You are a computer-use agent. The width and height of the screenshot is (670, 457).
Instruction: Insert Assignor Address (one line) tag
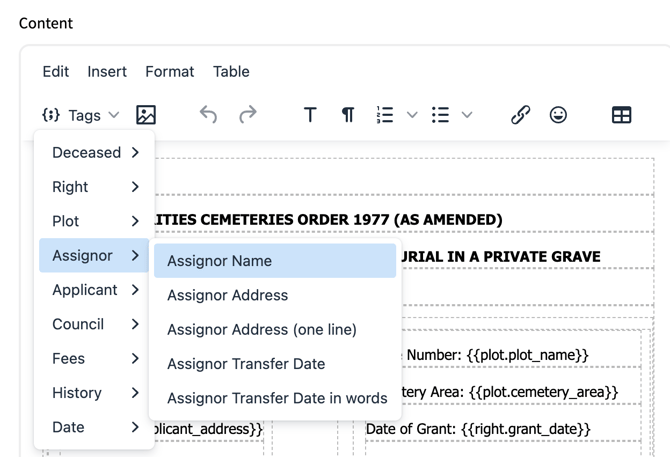(262, 330)
